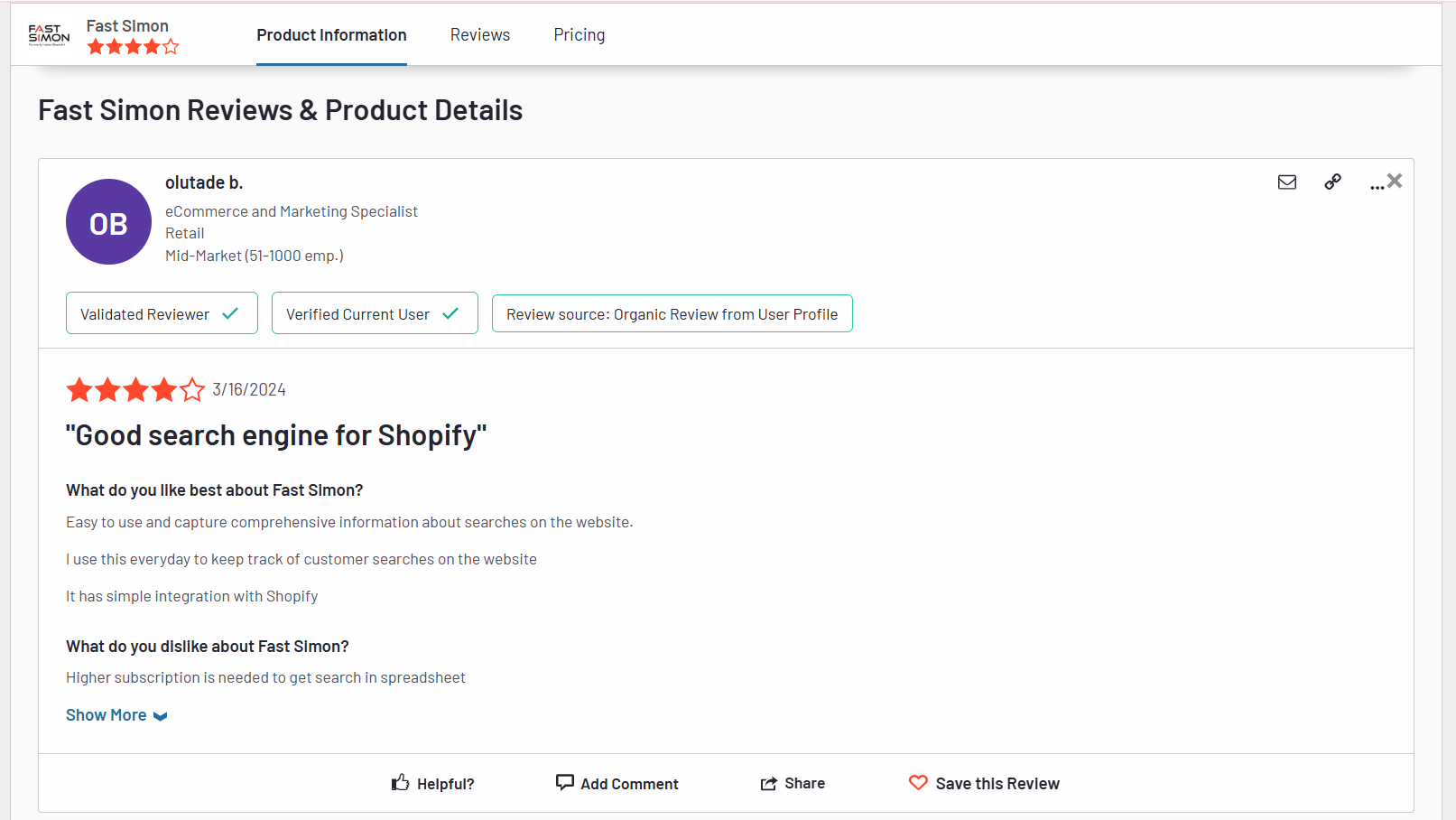Click the Fast Simon logo
Image resolution: width=1456 pixels, height=820 pixels.
pos(49,35)
